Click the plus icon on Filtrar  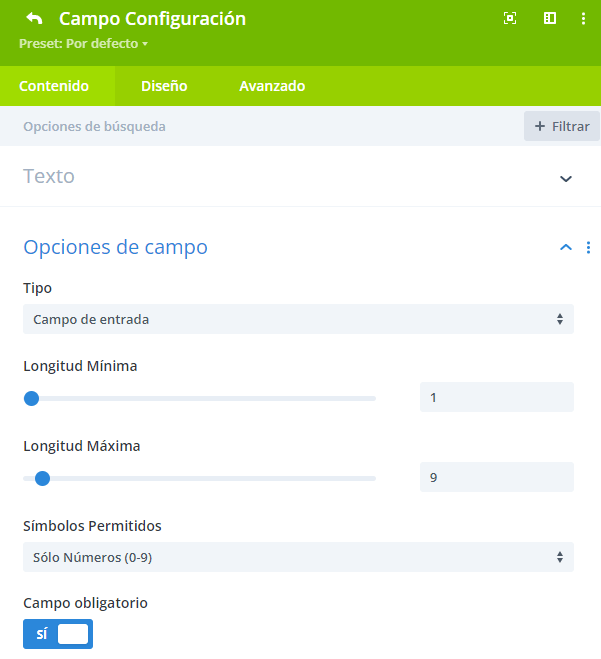click(540, 126)
